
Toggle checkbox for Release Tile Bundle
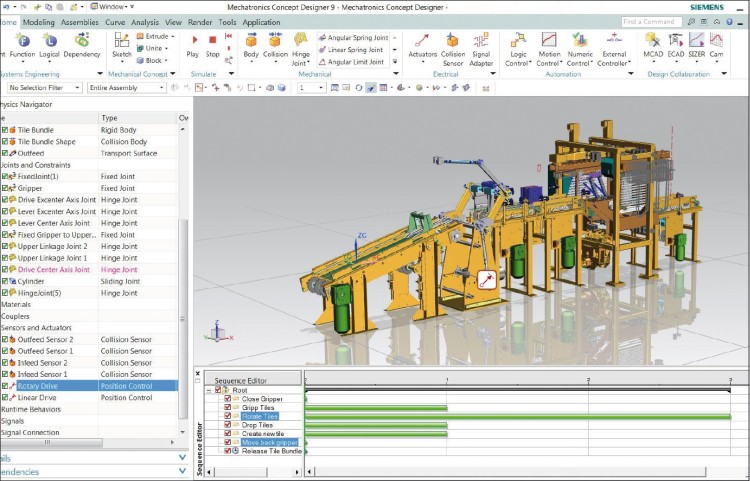(x=228, y=451)
